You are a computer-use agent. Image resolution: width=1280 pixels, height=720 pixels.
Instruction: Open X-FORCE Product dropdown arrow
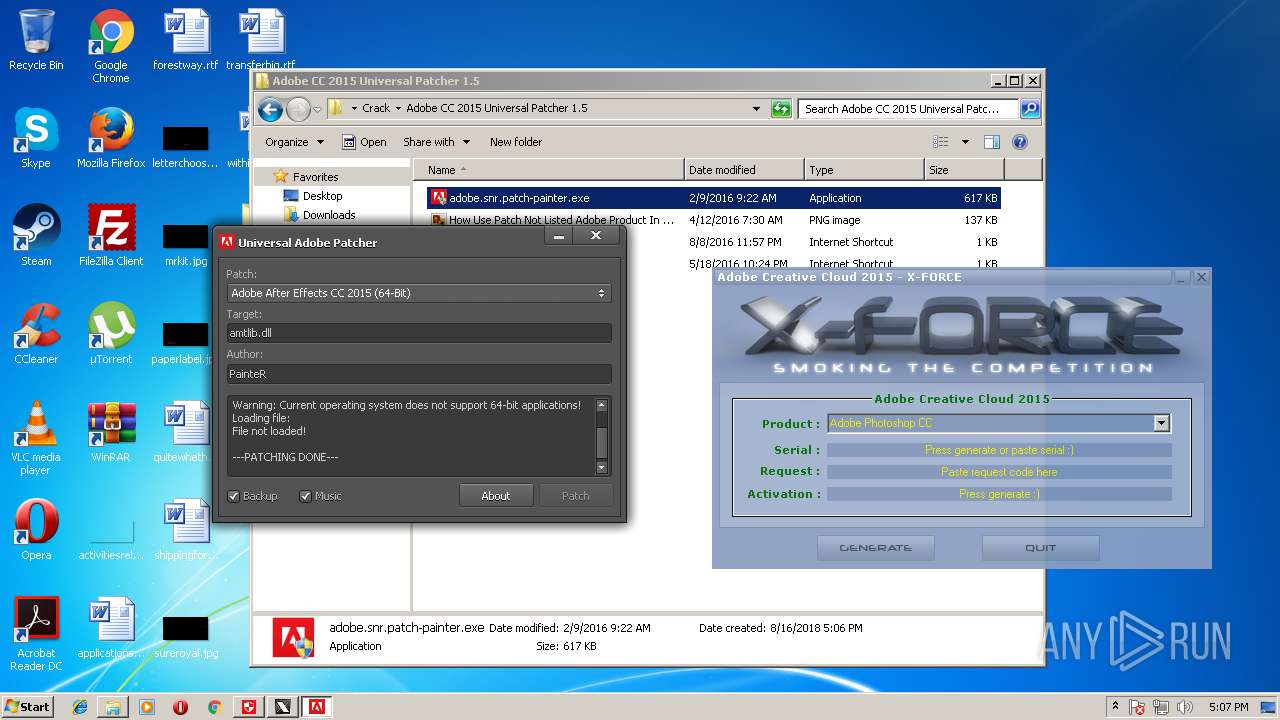coord(1161,423)
